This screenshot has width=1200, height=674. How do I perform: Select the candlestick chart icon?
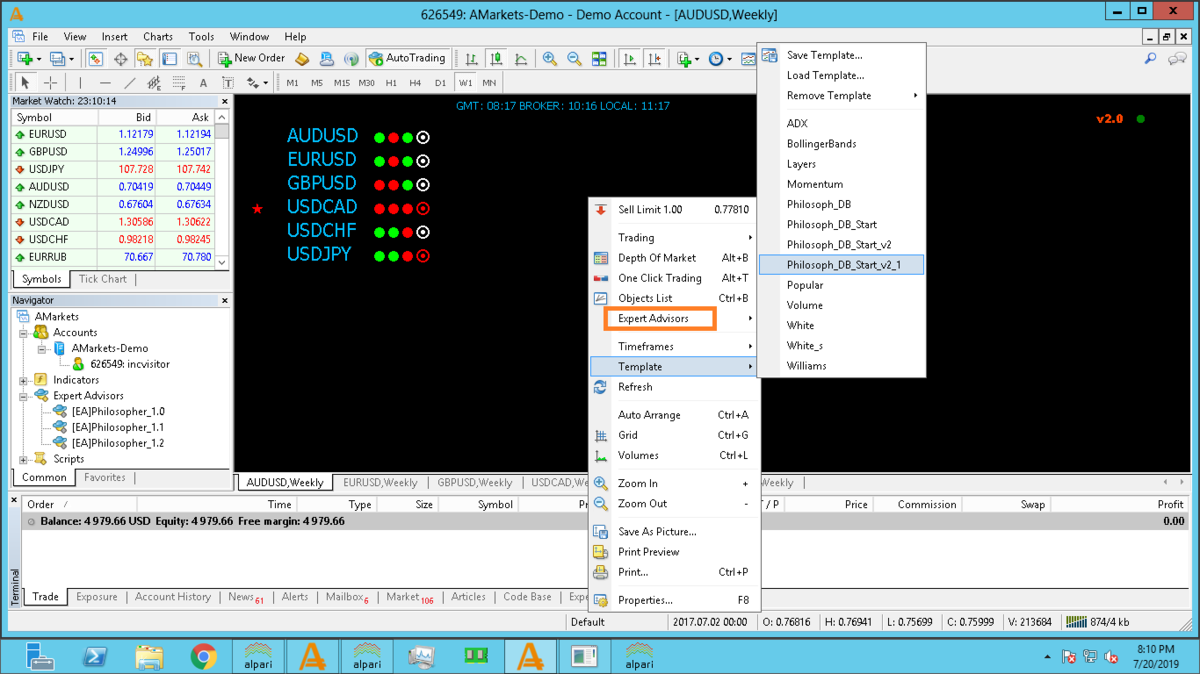[496, 59]
